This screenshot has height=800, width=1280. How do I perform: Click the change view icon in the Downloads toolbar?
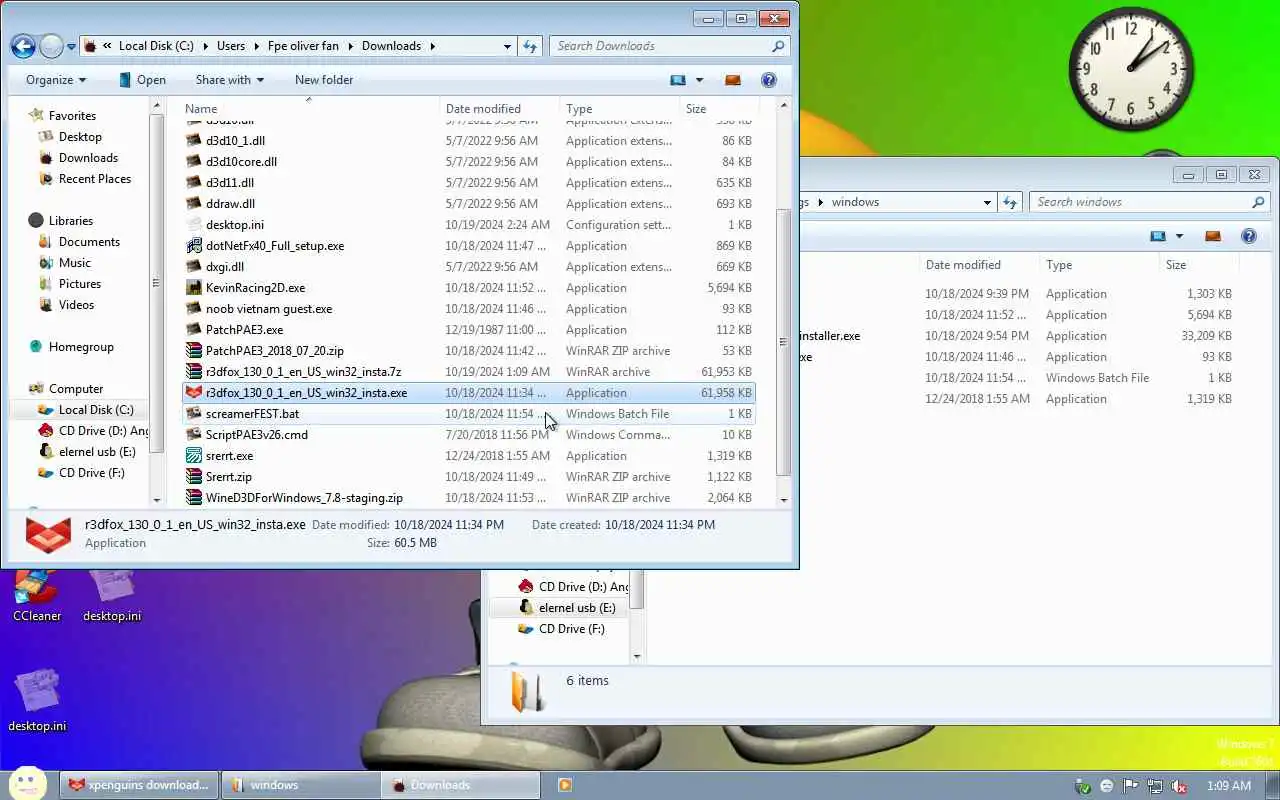click(678, 80)
